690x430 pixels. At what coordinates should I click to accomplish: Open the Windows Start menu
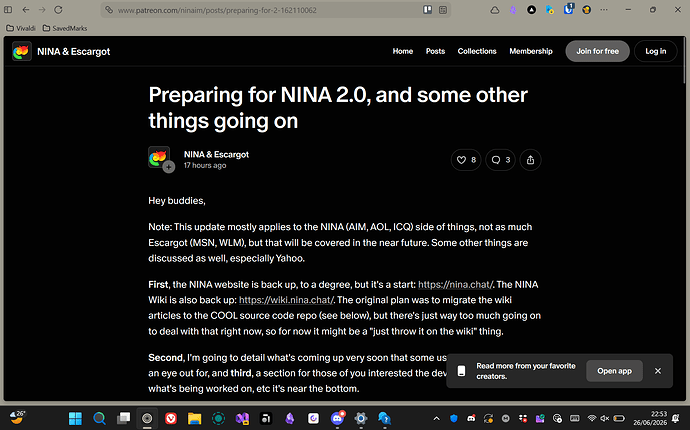pos(75,418)
